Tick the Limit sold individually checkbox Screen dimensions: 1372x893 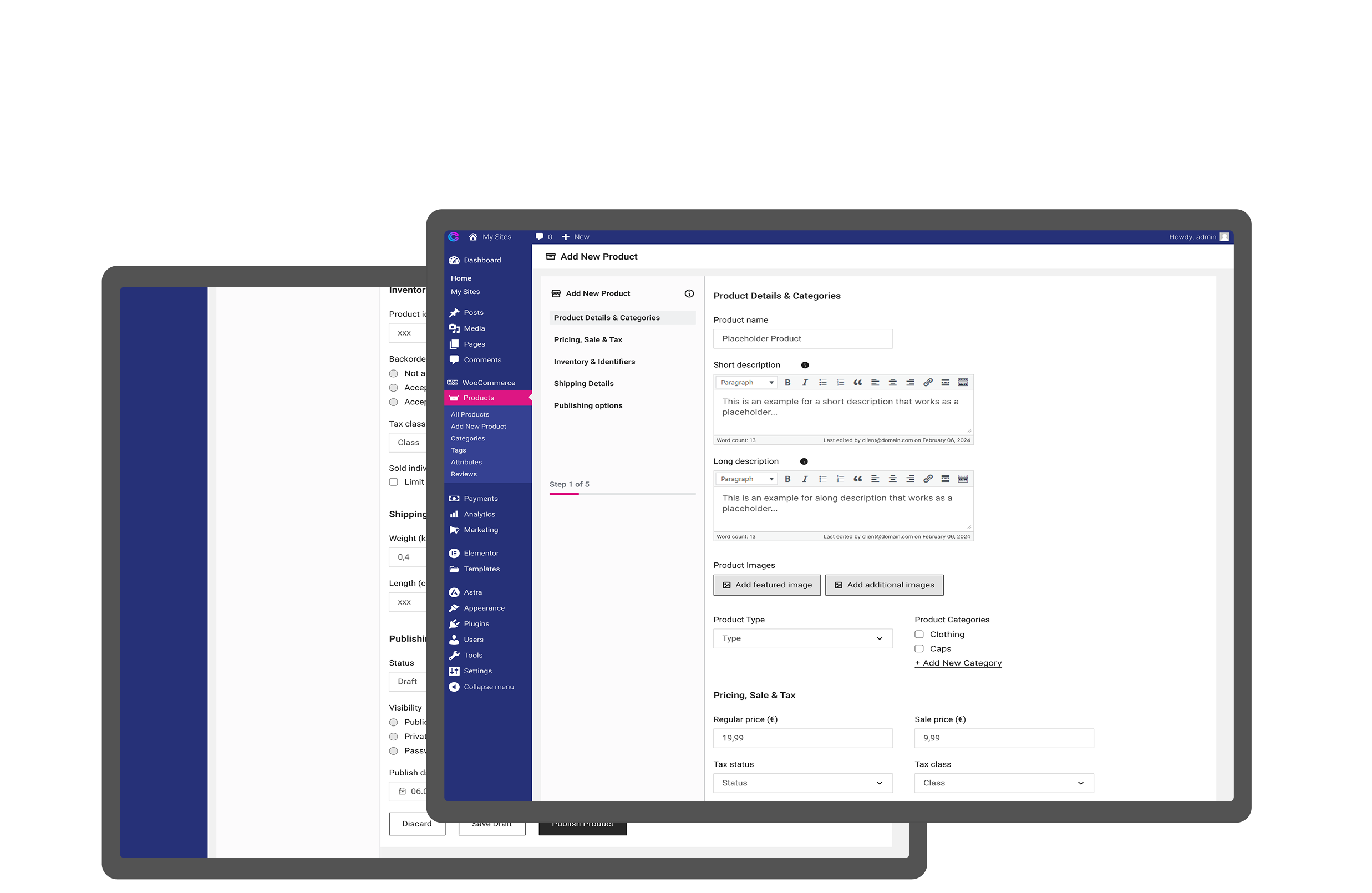pos(394,482)
